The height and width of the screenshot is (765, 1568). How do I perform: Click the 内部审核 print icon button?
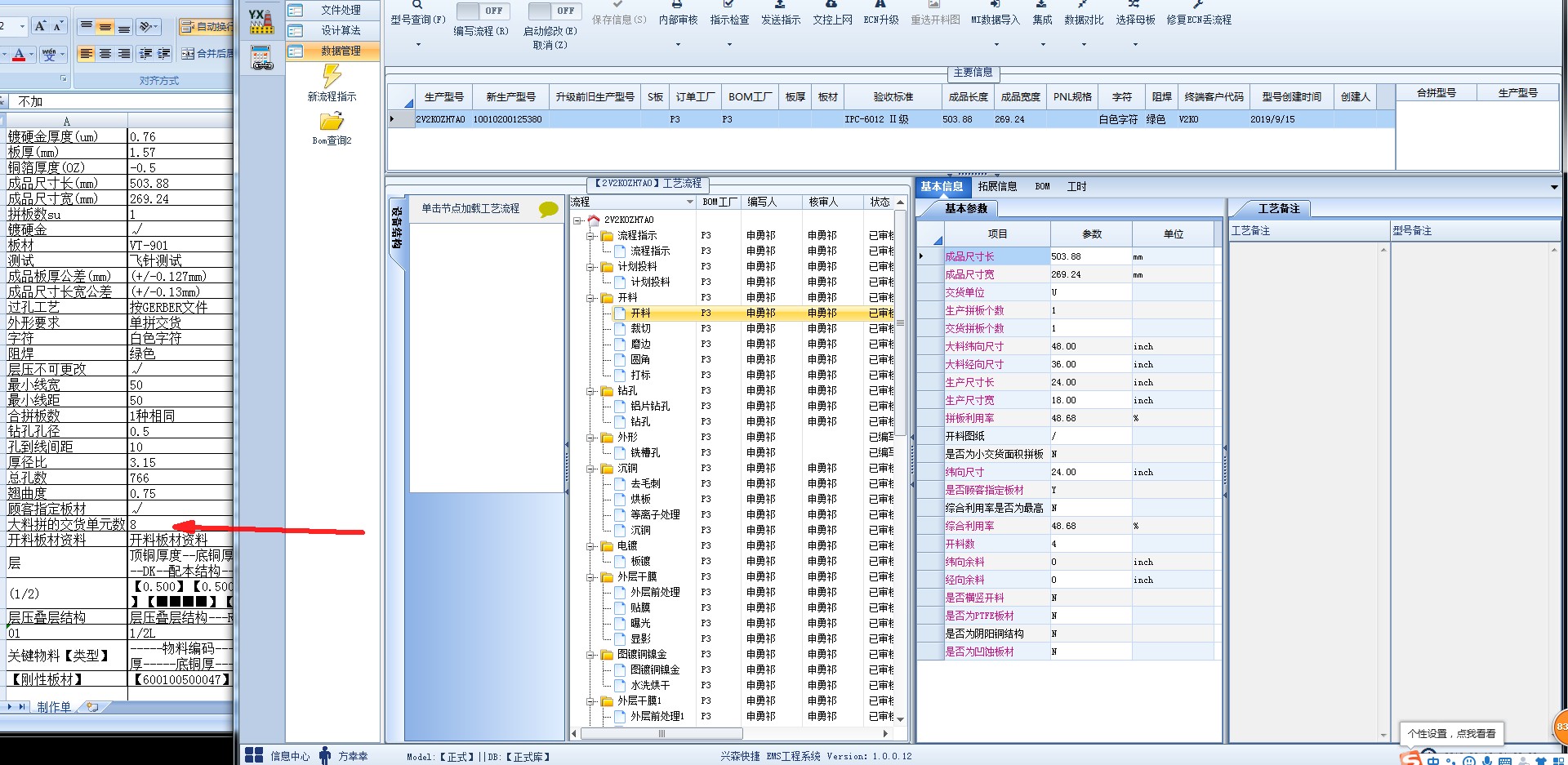(678, 14)
